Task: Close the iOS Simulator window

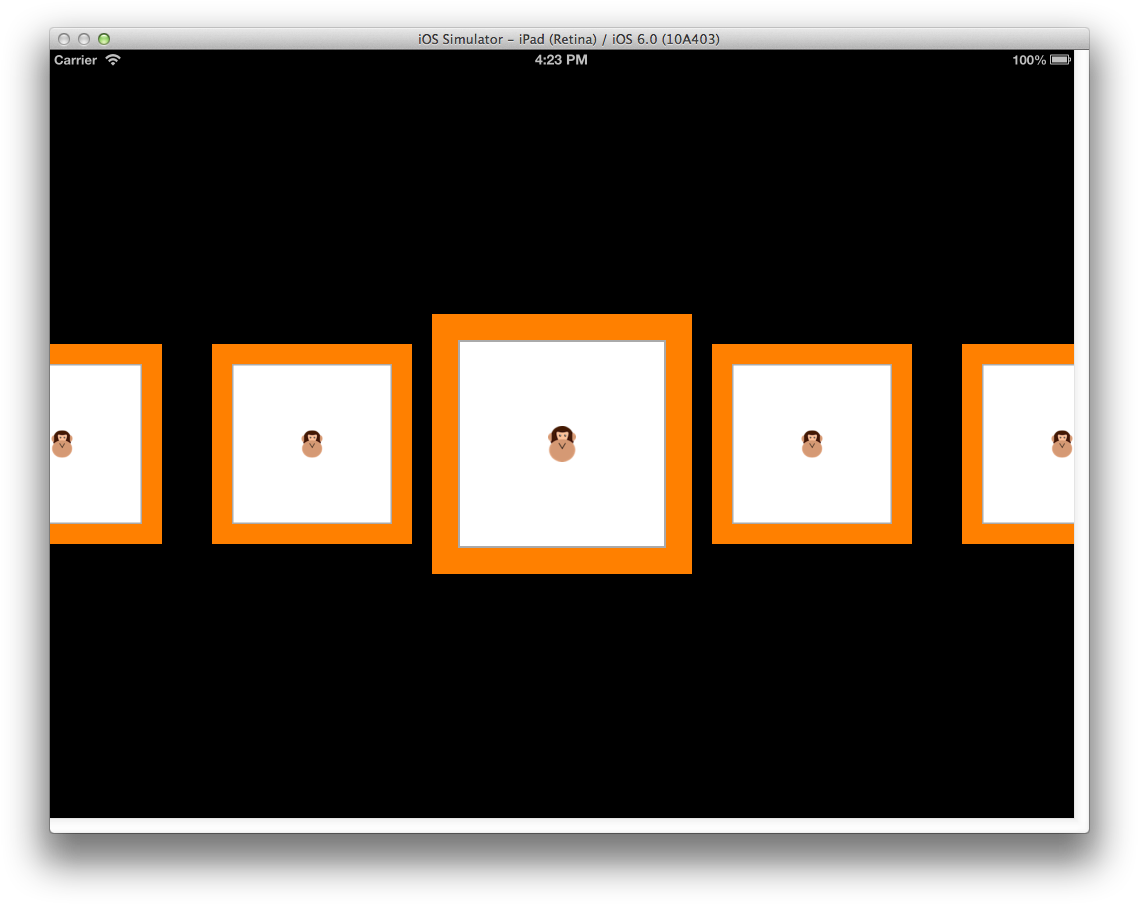Action: (x=64, y=39)
